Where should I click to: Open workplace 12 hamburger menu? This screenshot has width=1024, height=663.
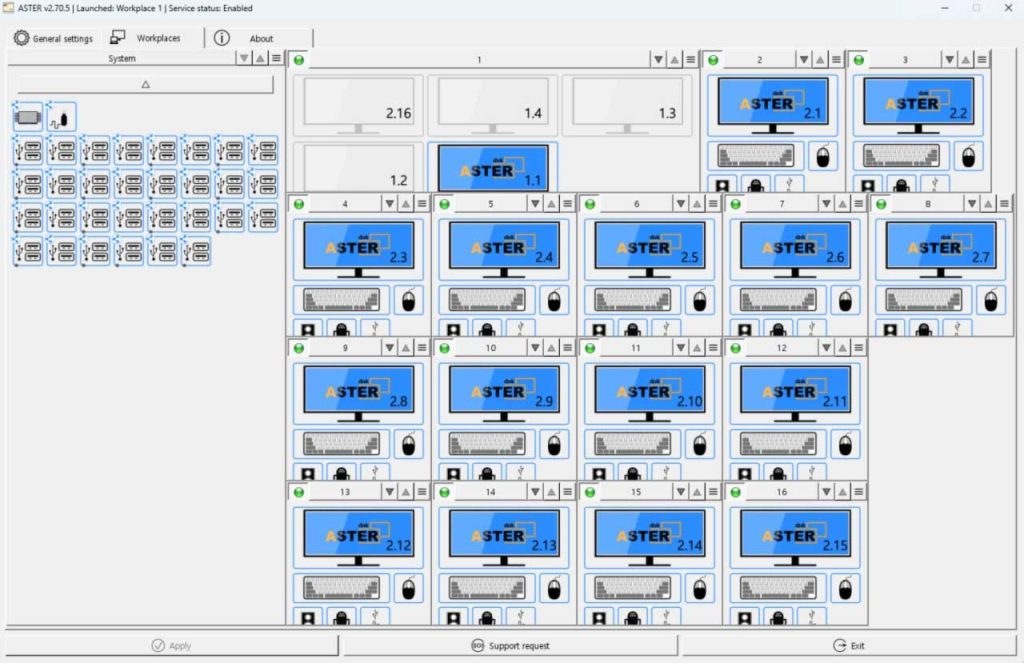click(x=859, y=348)
